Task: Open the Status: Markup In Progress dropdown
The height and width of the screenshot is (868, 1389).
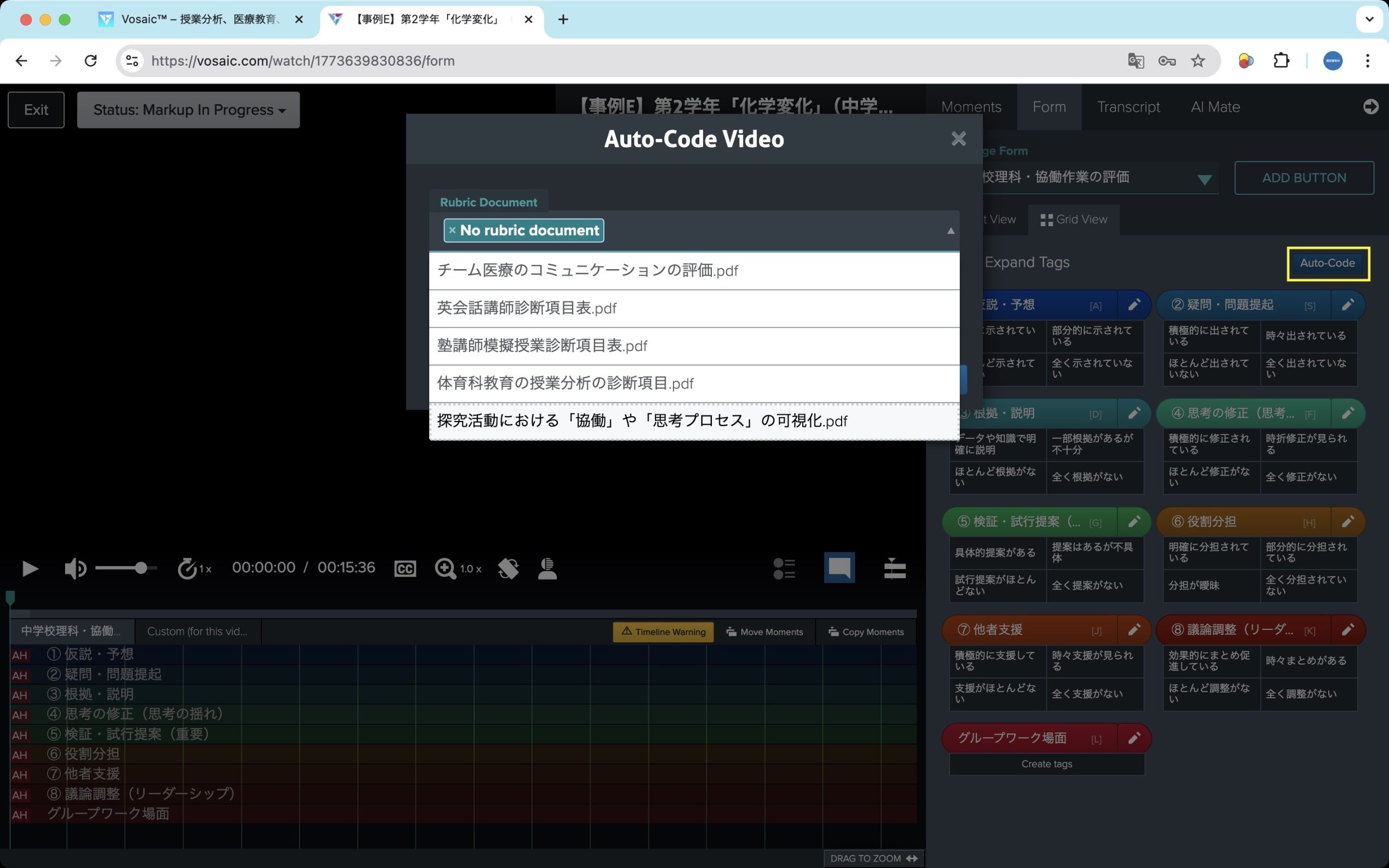Action: coord(188,110)
